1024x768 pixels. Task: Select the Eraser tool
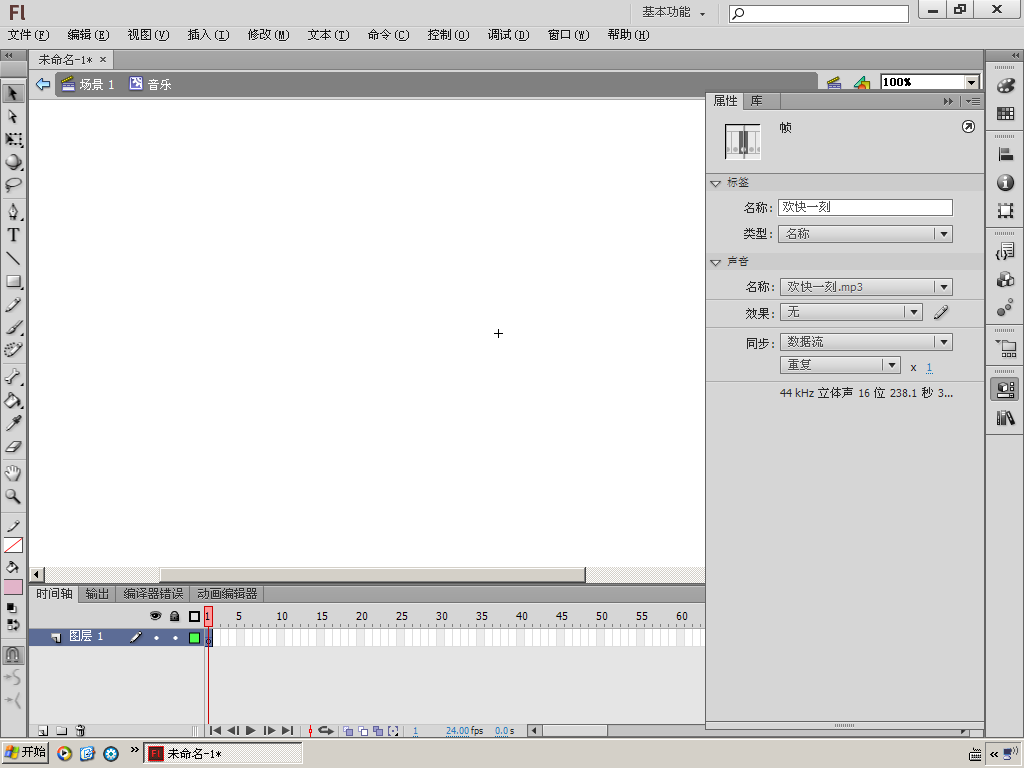click(x=13, y=447)
